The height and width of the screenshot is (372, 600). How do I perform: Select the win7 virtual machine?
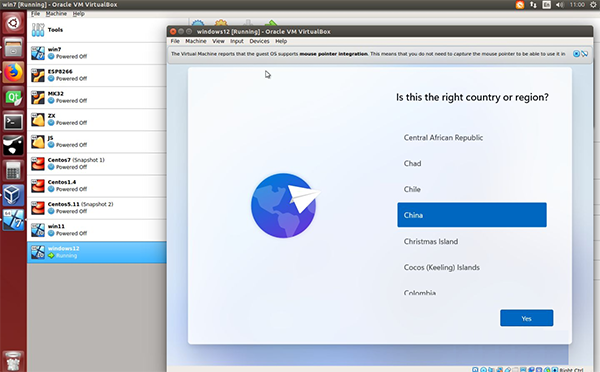pos(97,53)
